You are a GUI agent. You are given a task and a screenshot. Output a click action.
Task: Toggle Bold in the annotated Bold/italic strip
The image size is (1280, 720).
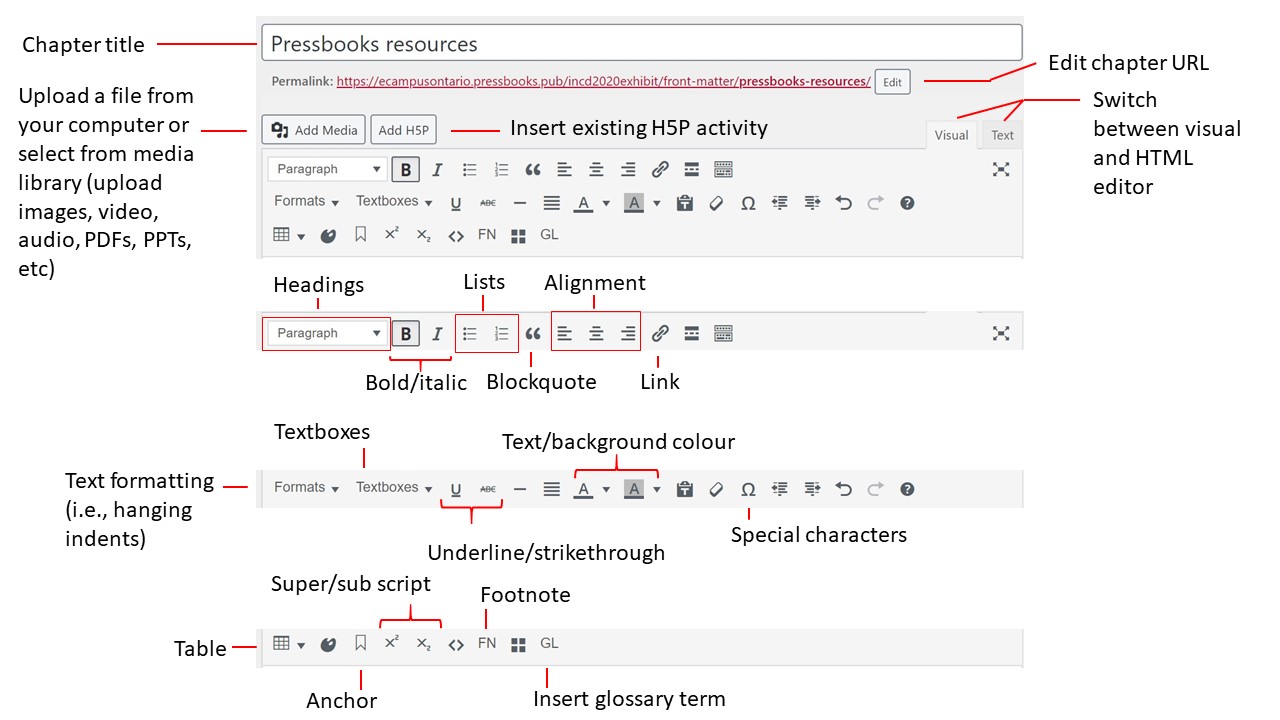pyautogui.click(x=405, y=333)
